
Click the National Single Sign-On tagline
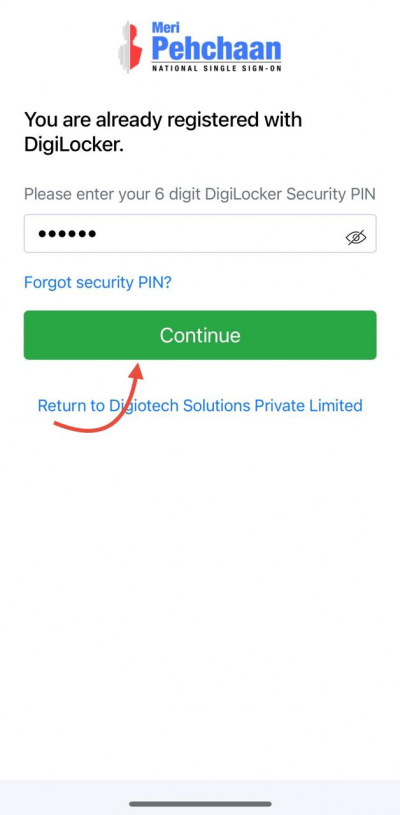[x=217, y=68]
